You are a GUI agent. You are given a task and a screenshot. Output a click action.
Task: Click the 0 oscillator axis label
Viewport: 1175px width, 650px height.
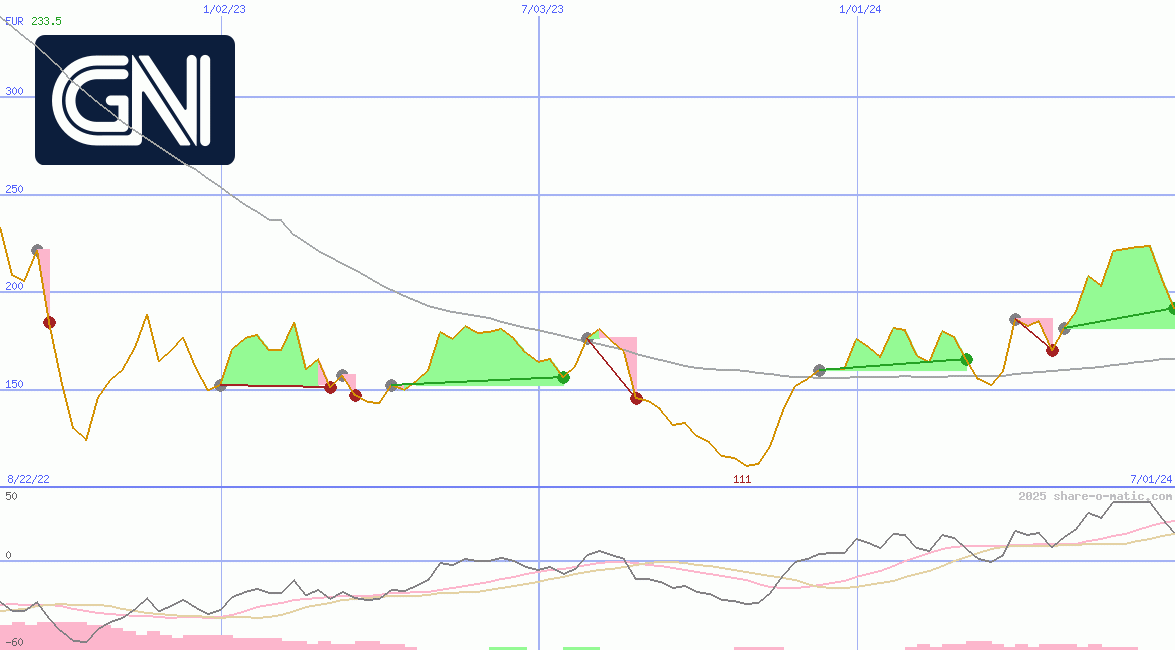[8, 555]
